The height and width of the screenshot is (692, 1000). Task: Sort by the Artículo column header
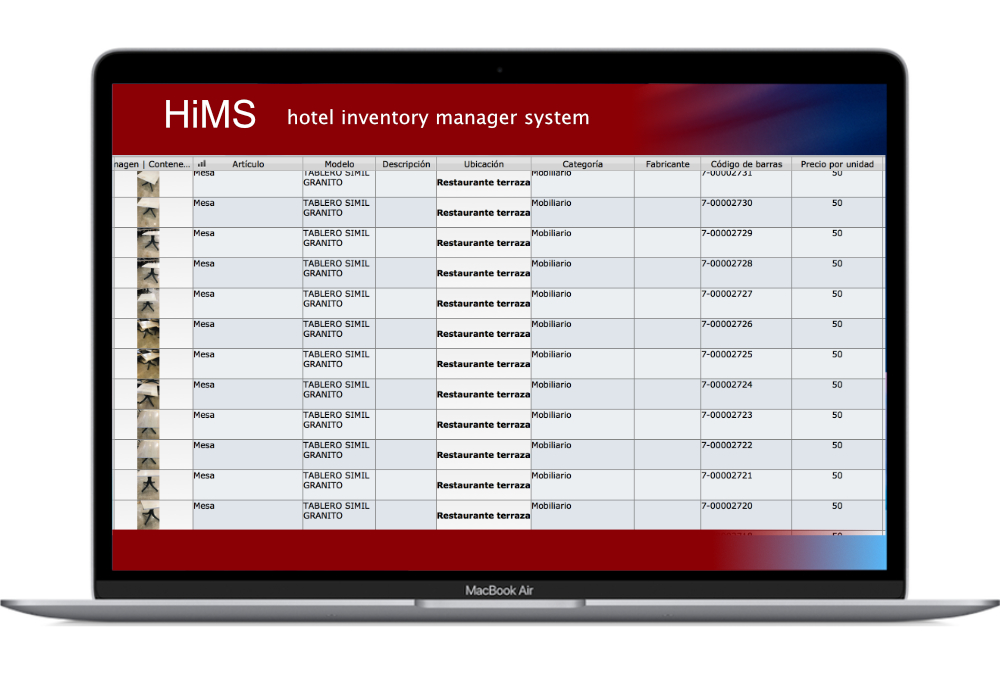248,164
